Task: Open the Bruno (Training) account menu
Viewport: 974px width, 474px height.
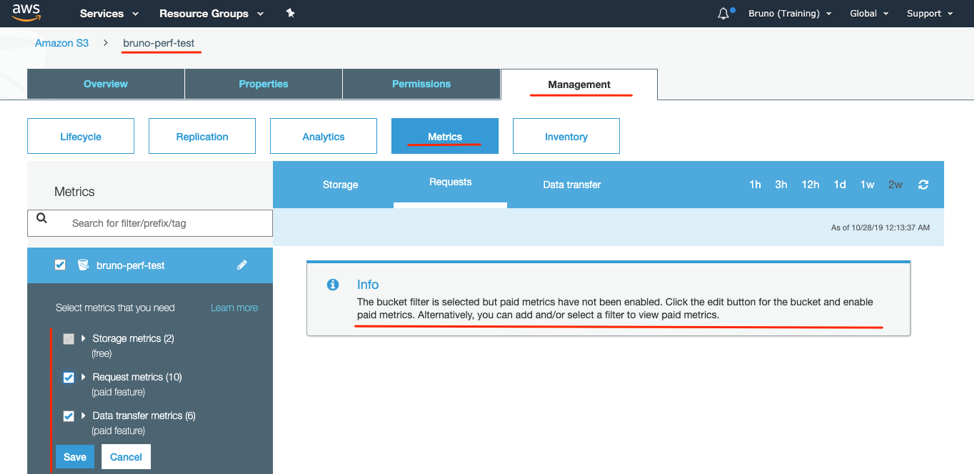Action: (x=790, y=14)
